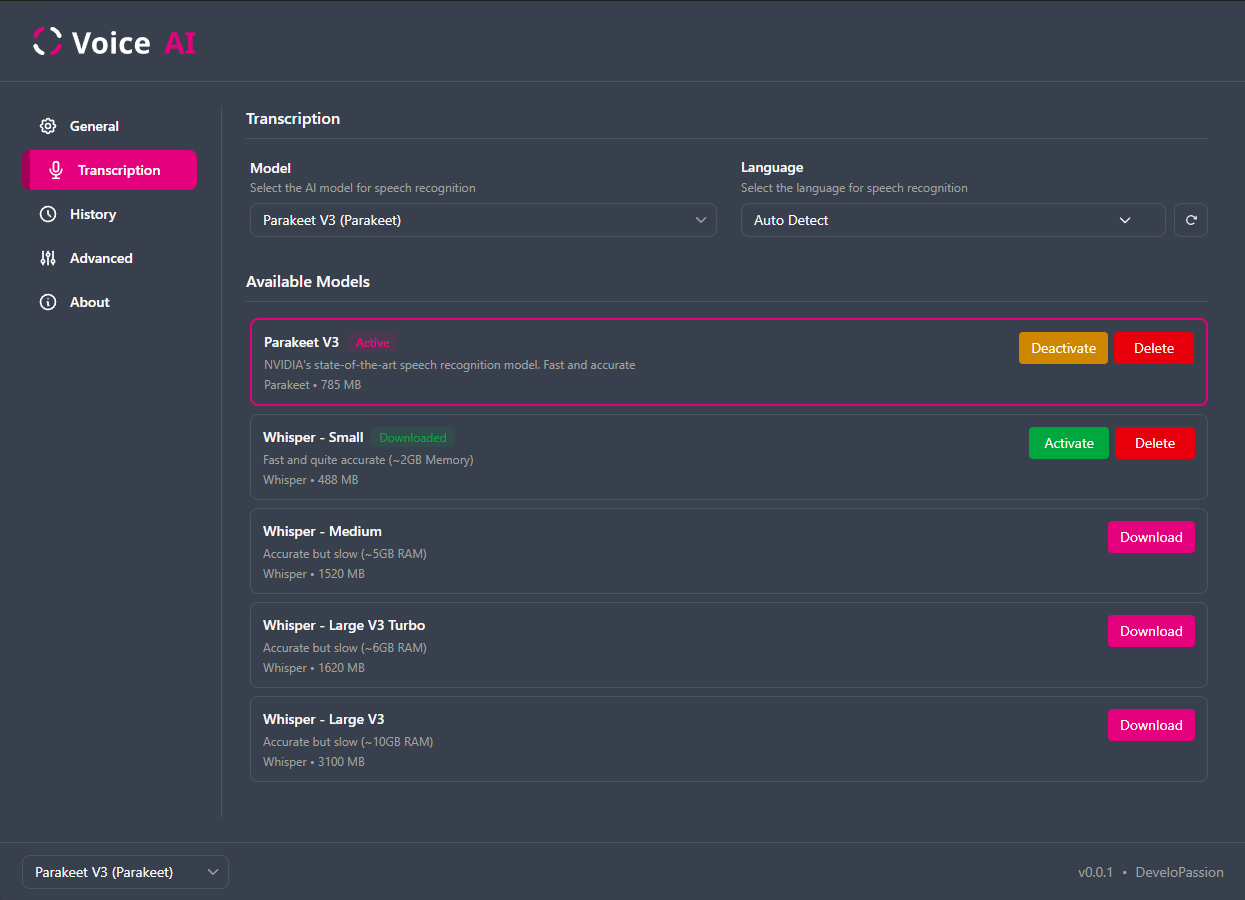Click the Transcription microphone icon

pyautogui.click(x=56, y=170)
